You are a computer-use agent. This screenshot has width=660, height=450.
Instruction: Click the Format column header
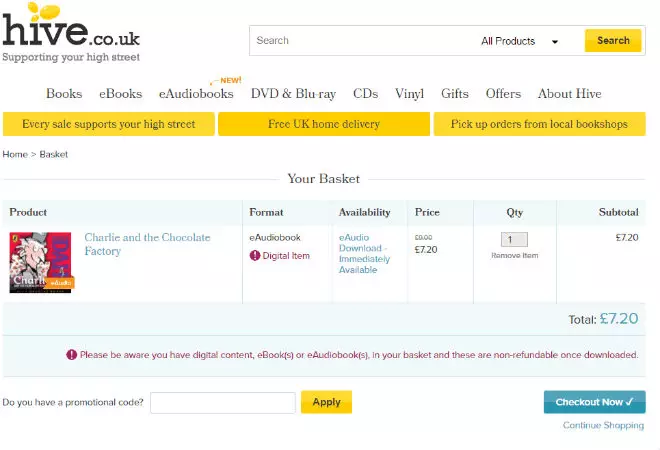coord(266,212)
